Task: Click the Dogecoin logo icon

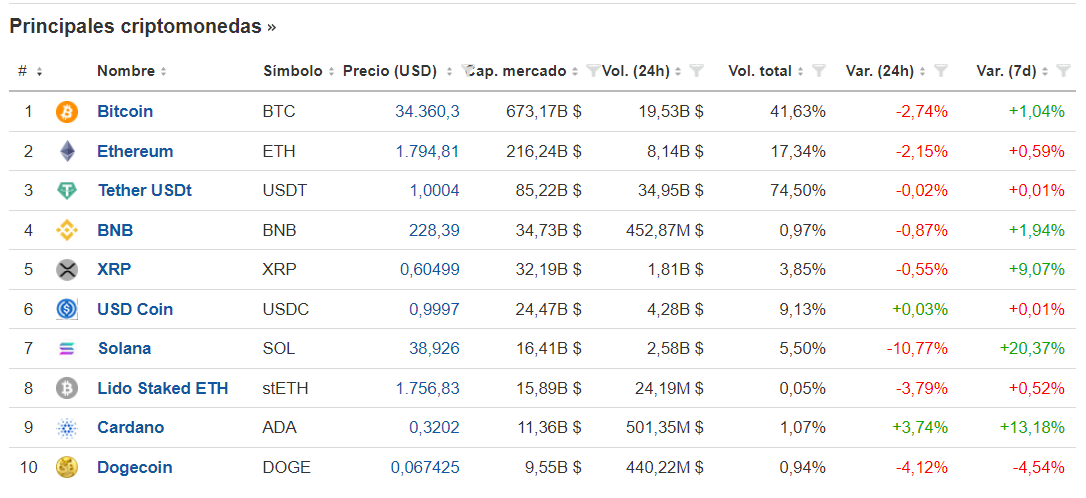Action: point(67,467)
